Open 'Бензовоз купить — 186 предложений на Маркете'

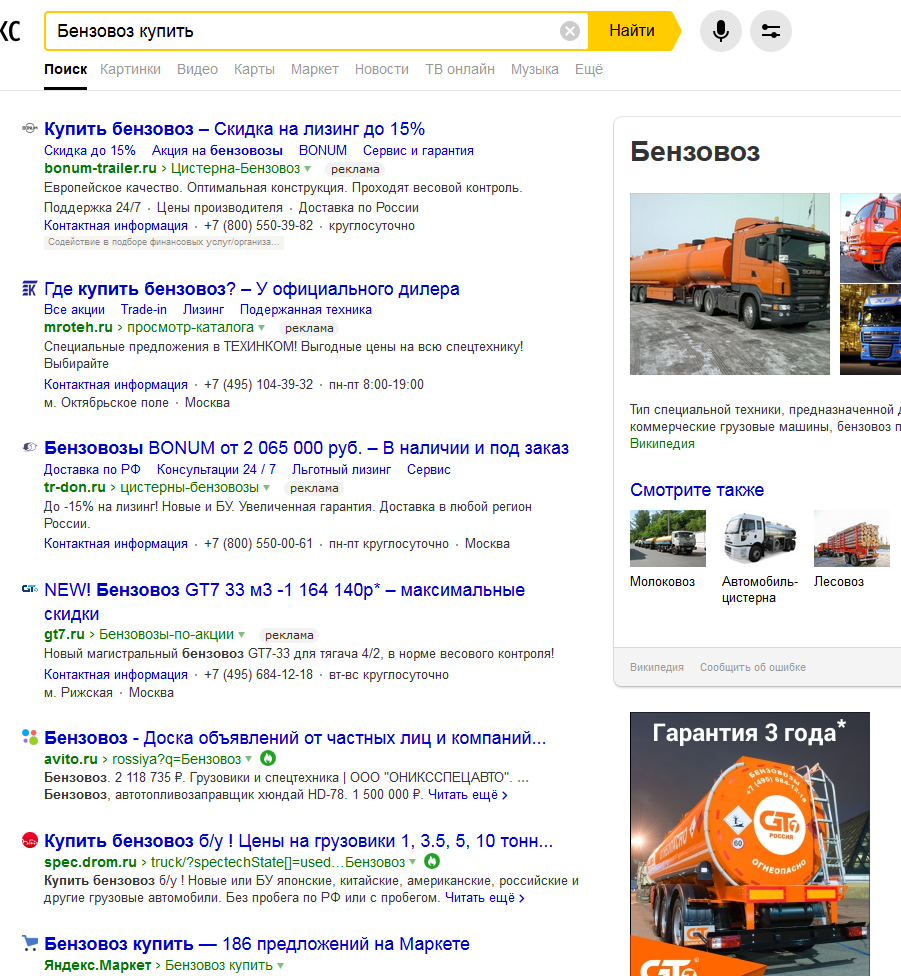[x=256, y=944]
